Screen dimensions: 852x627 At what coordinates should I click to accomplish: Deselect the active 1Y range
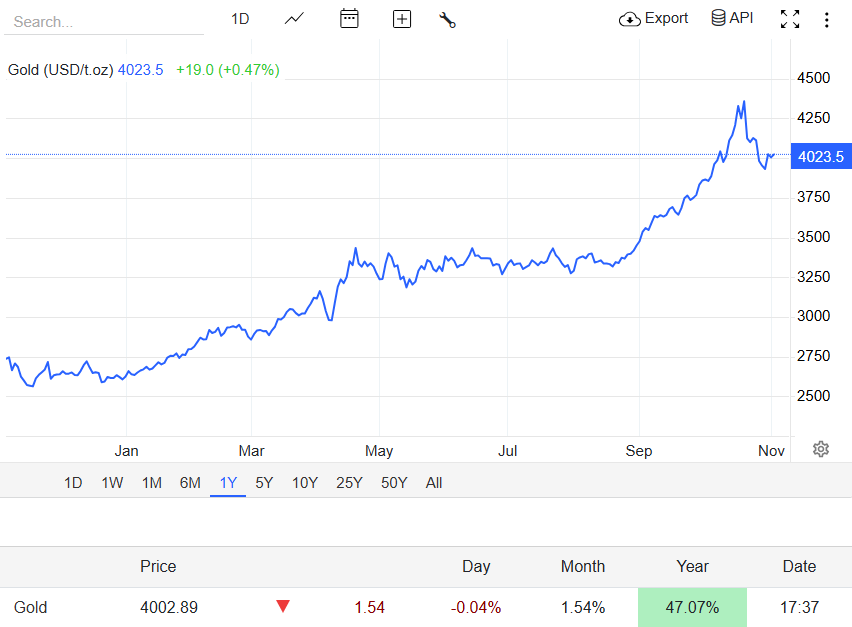(x=227, y=482)
